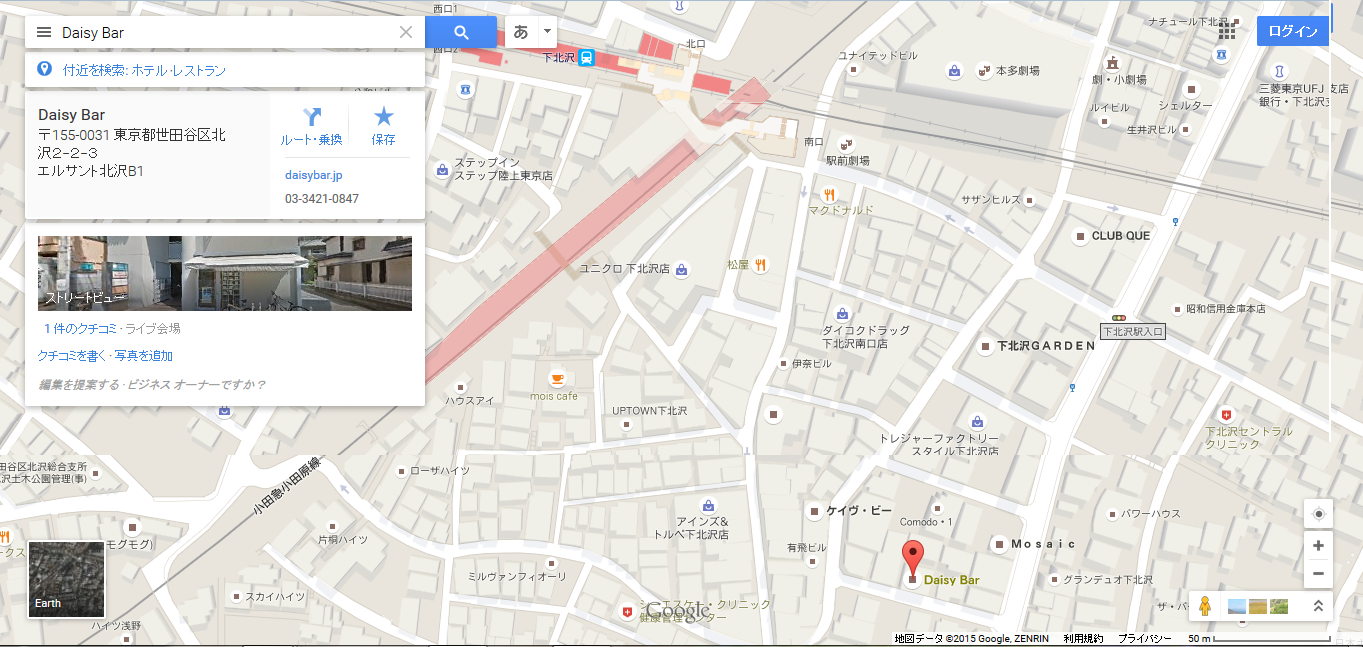1363x647 pixels.
Task: Click the 下北沢駅入口 intersection label
Action: (1133, 331)
